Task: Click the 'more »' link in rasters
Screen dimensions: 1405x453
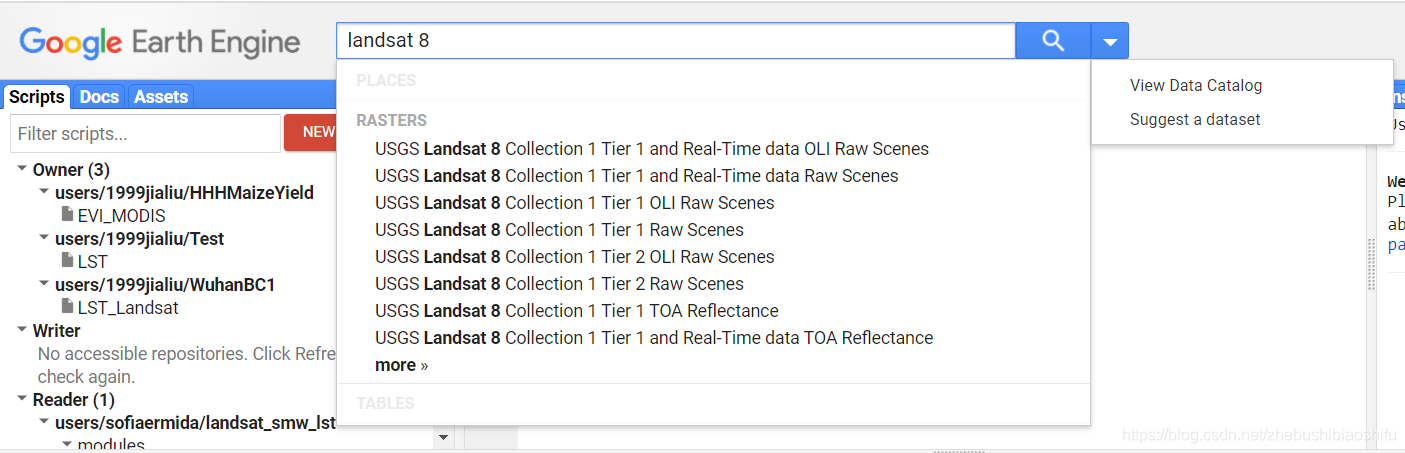Action: [401, 365]
